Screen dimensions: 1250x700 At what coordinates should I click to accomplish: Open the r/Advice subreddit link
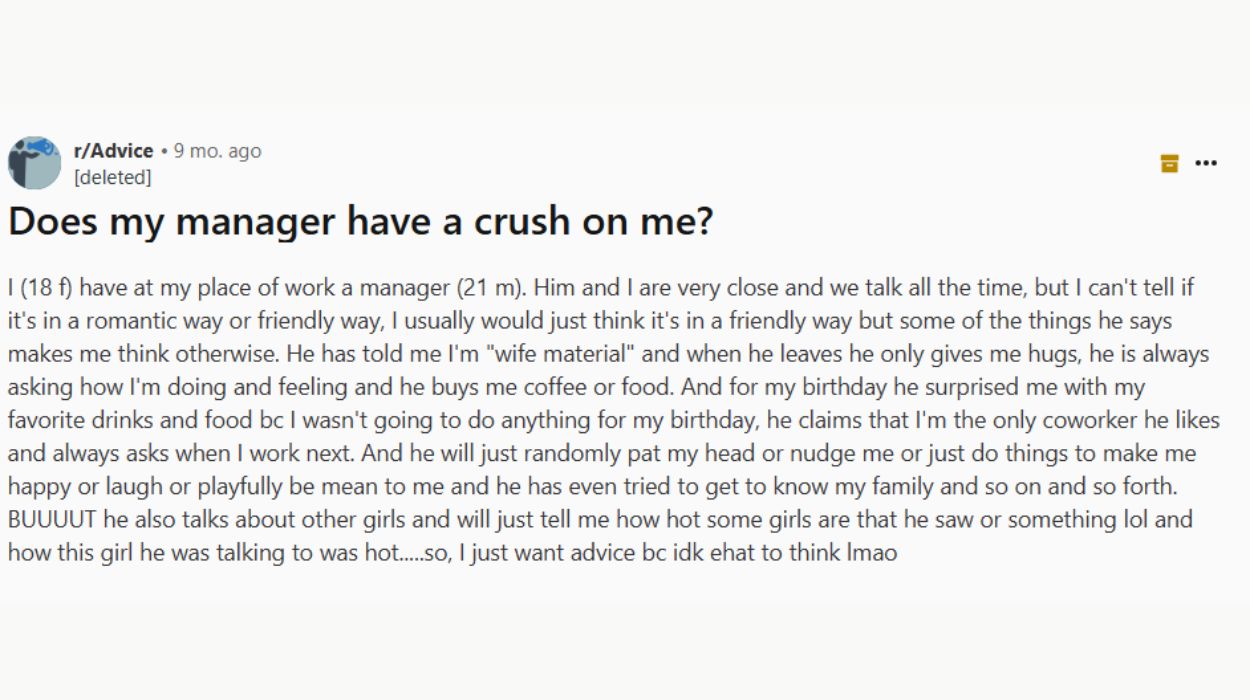click(x=113, y=151)
